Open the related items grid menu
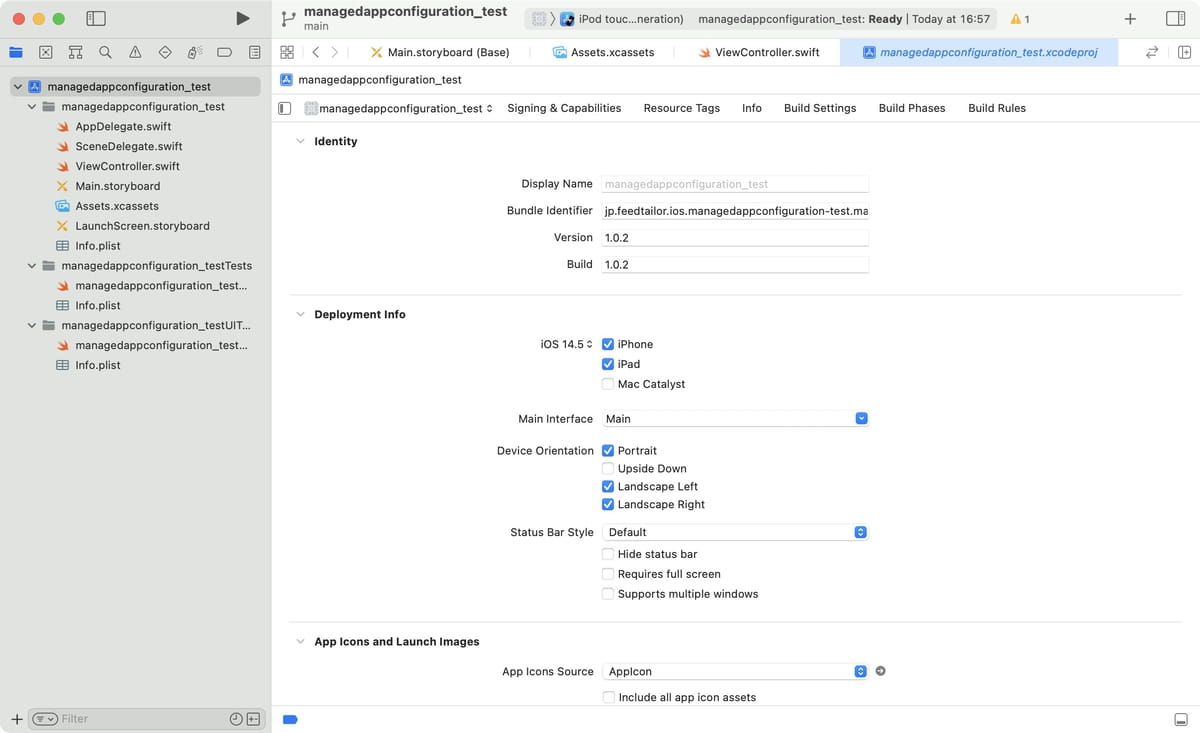This screenshot has height=733, width=1200. [x=287, y=52]
